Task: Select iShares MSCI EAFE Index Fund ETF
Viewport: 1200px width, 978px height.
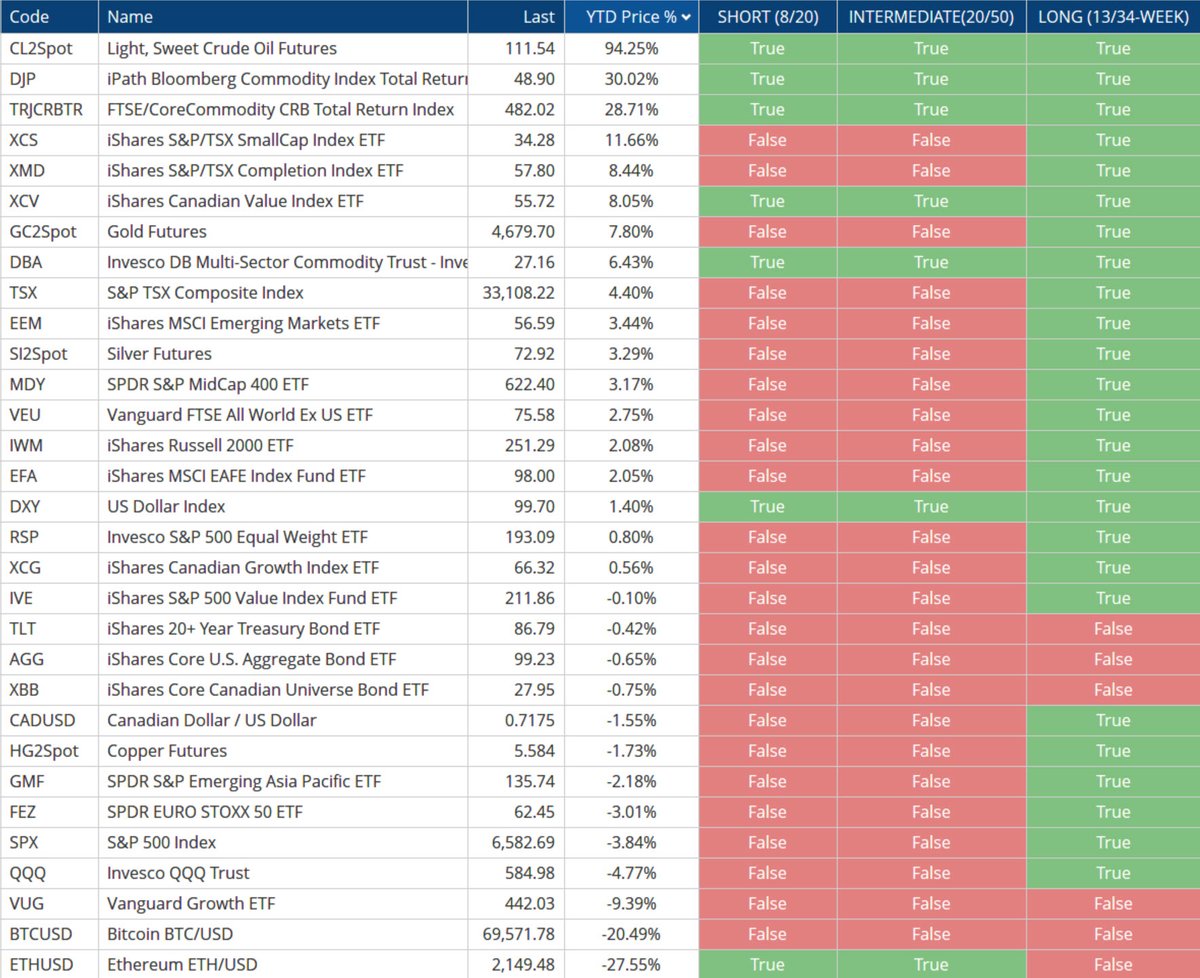Action: tap(283, 475)
